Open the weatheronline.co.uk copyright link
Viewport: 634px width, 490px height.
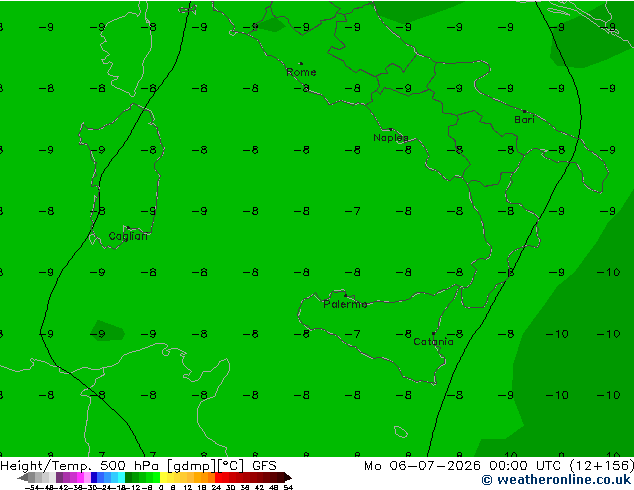point(556,480)
